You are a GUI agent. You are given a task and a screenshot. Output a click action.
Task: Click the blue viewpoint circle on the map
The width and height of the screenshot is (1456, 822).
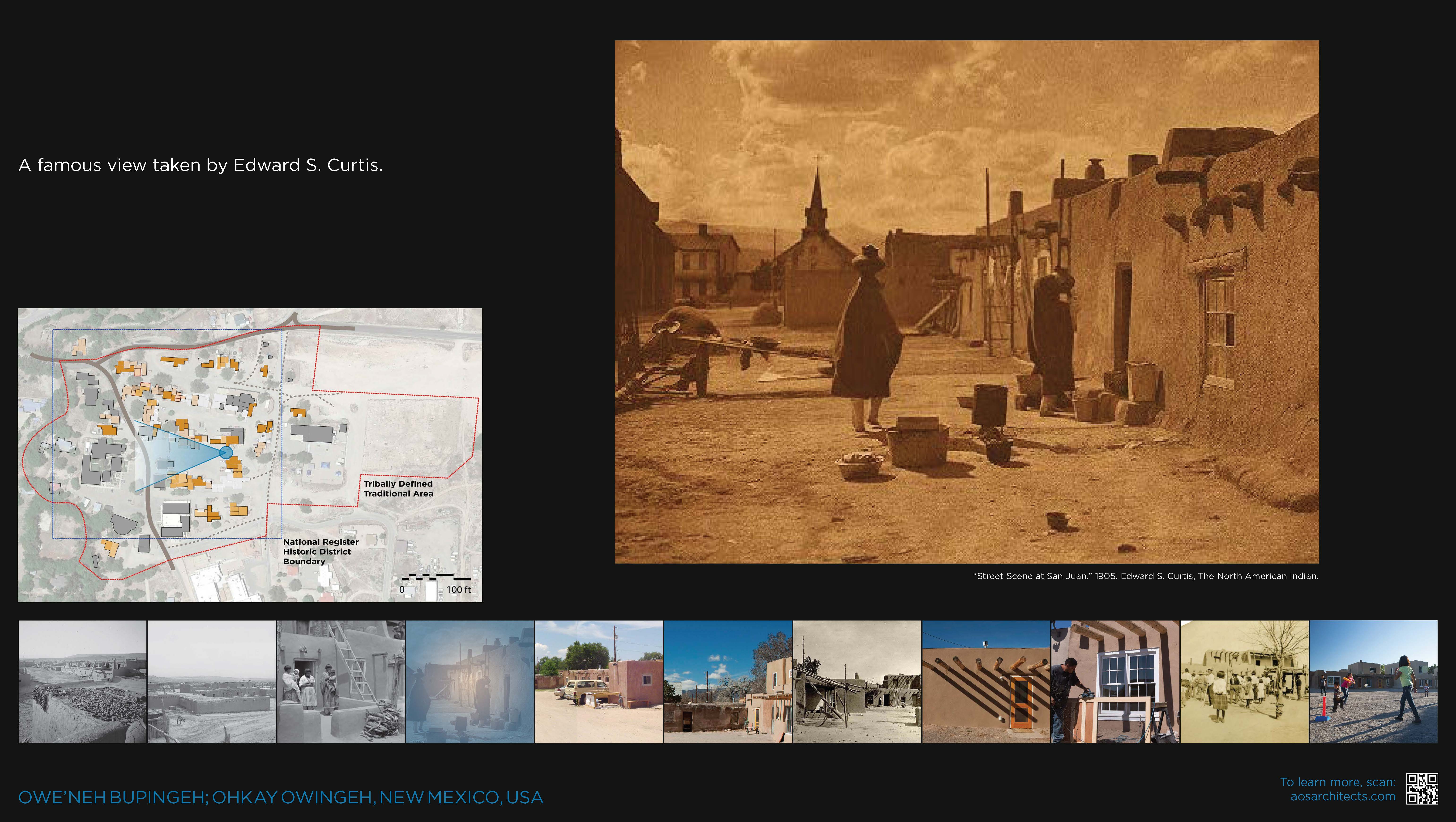226,452
